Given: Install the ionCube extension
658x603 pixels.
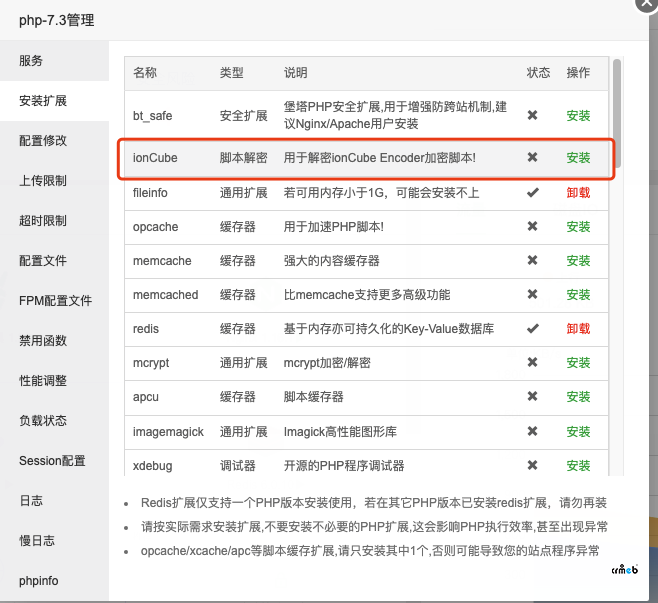Looking at the screenshot, I should coord(578,158).
